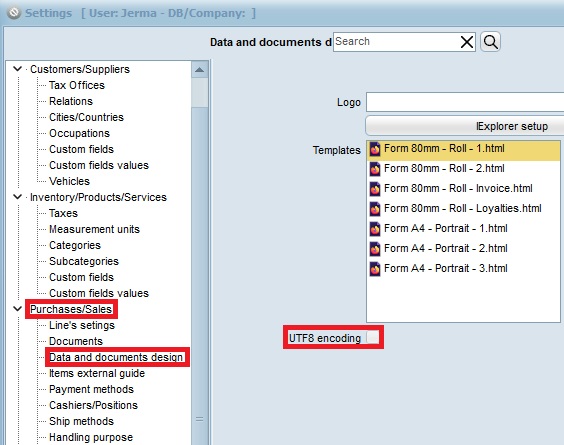Choose Form A4 - Portrait - 1.html icon
564x445 pixels.
click(375, 228)
